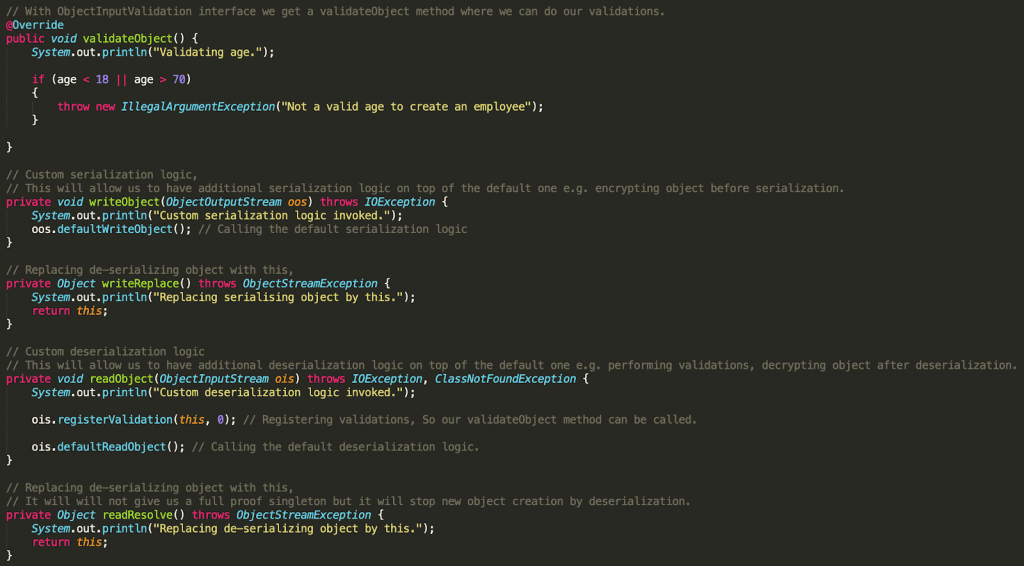Click IOException in the writeObject signature
Image resolution: width=1024 pixels, height=566 pixels.
[x=400, y=202]
